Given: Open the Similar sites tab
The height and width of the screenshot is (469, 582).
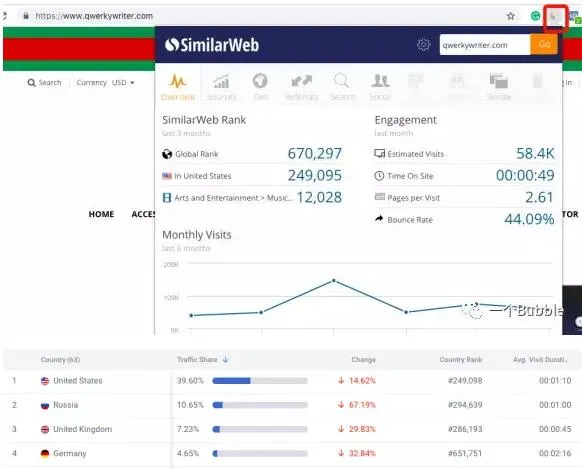Looking at the screenshot, I should pyautogui.click(x=499, y=87).
